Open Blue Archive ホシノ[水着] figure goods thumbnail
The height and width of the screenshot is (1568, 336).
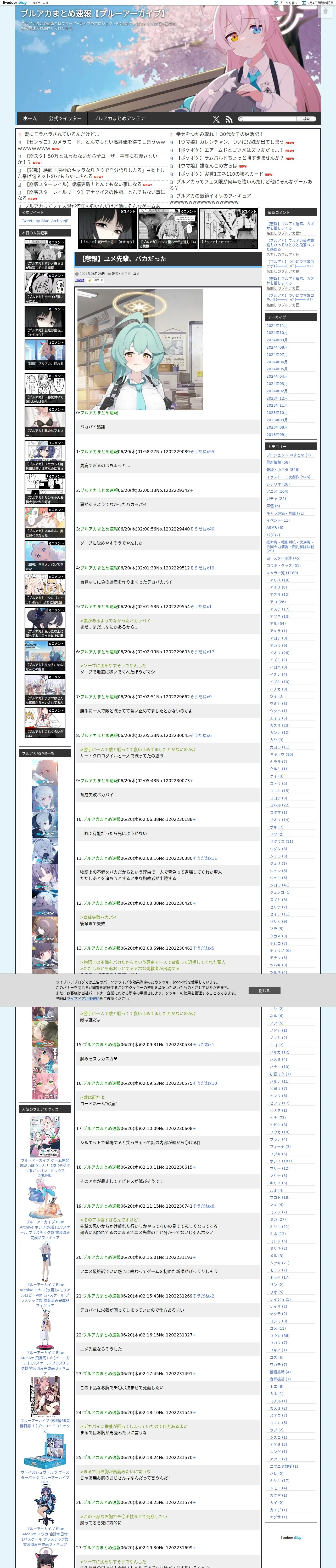[x=45, y=1198]
